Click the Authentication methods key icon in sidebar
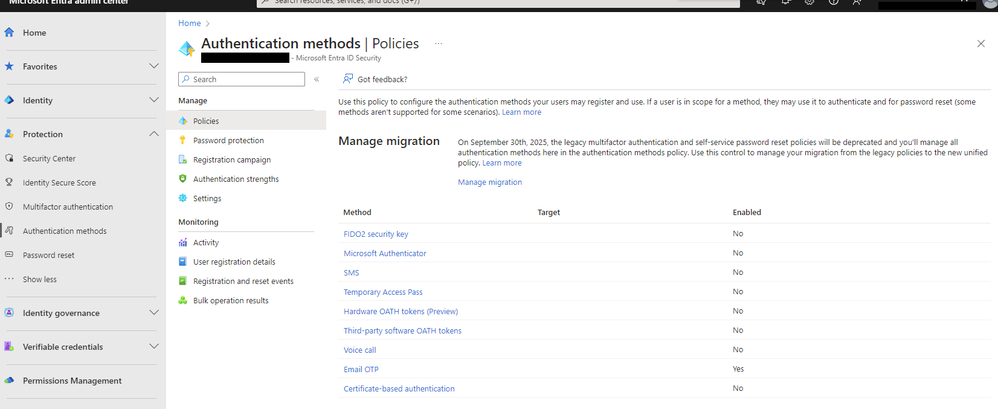This screenshot has width=998, height=409. pos(9,231)
